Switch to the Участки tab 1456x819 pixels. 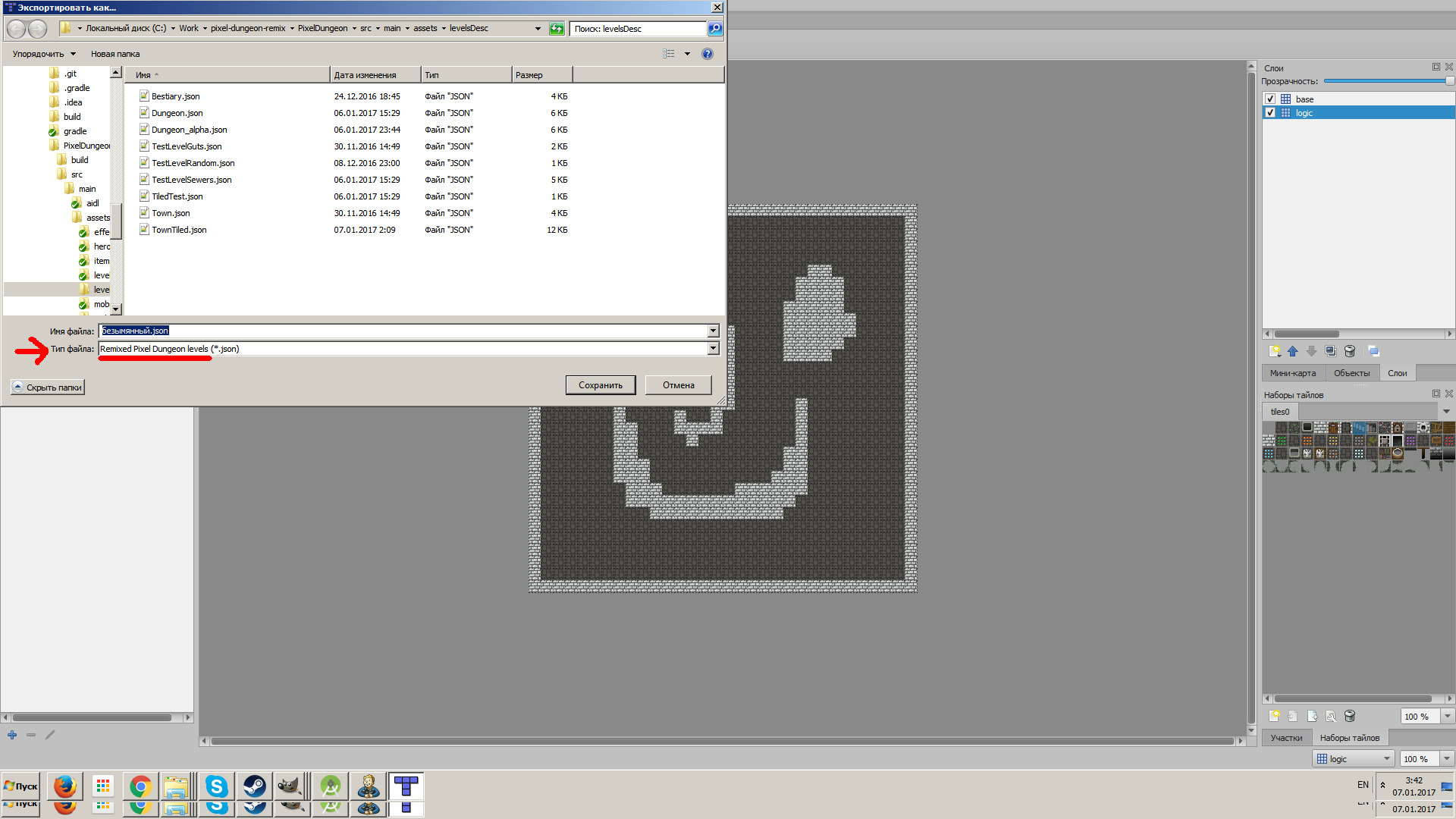[x=1286, y=738]
